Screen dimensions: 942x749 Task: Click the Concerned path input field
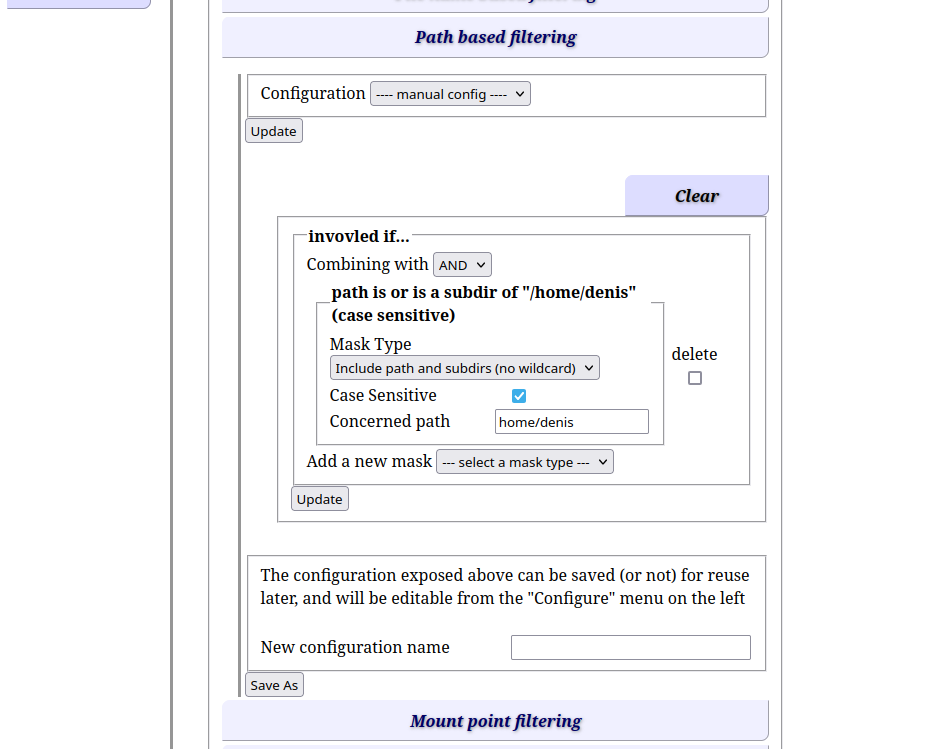point(571,422)
